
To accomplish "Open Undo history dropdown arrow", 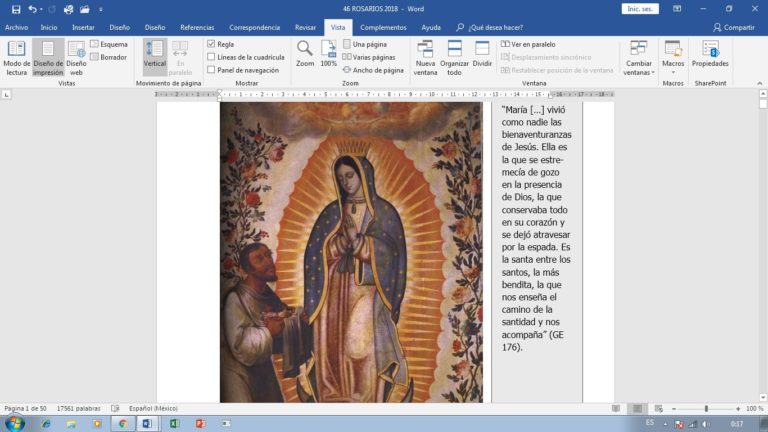I will pos(41,9).
